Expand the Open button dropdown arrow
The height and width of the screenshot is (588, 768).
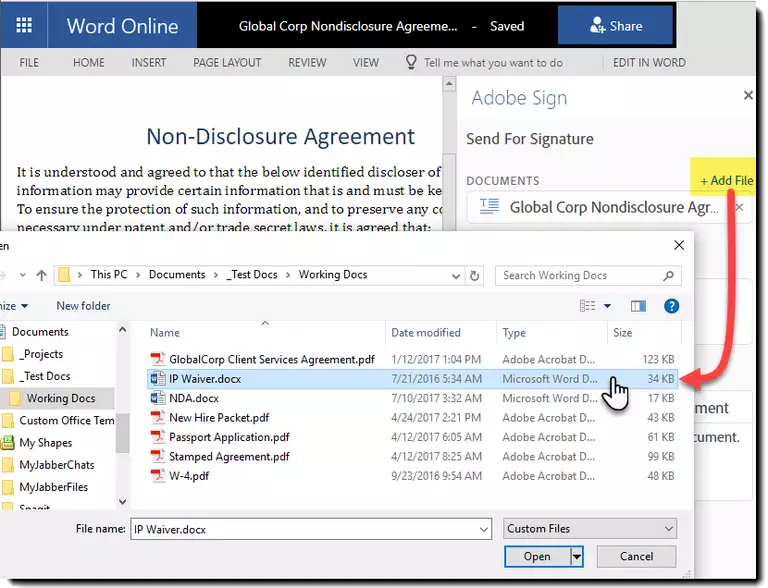(x=577, y=557)
